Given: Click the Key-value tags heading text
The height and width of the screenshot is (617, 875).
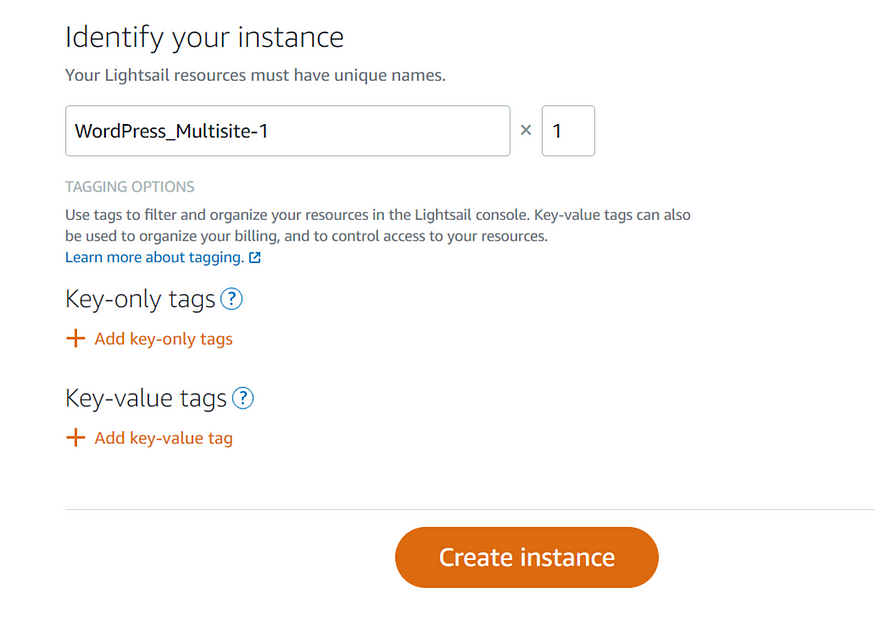Looking at the screenshot, I should point(146,399).
